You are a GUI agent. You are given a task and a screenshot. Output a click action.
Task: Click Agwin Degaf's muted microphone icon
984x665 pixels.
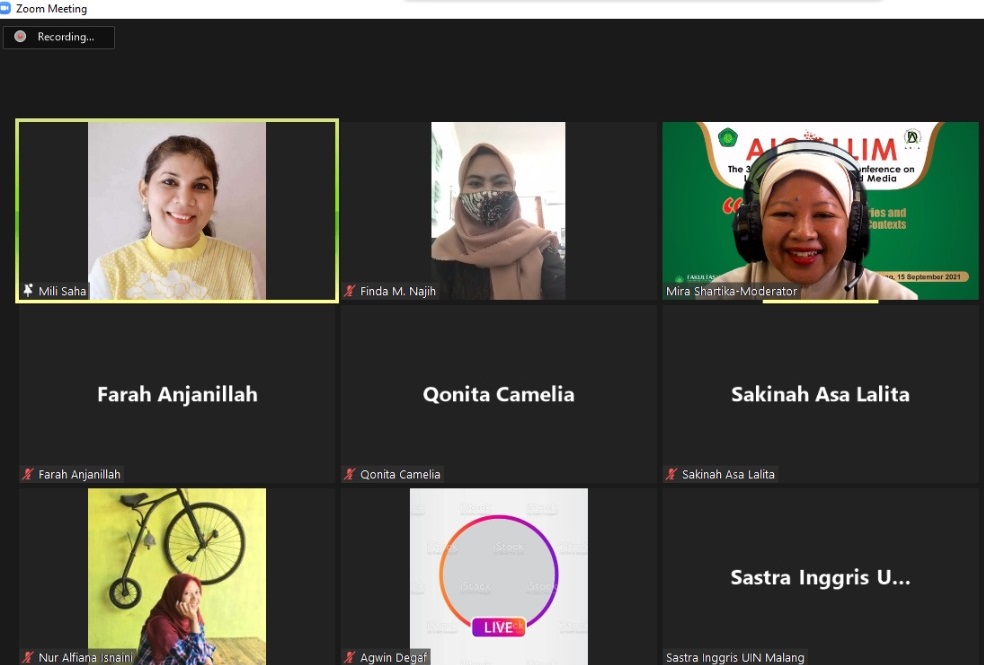pos(350,657)
